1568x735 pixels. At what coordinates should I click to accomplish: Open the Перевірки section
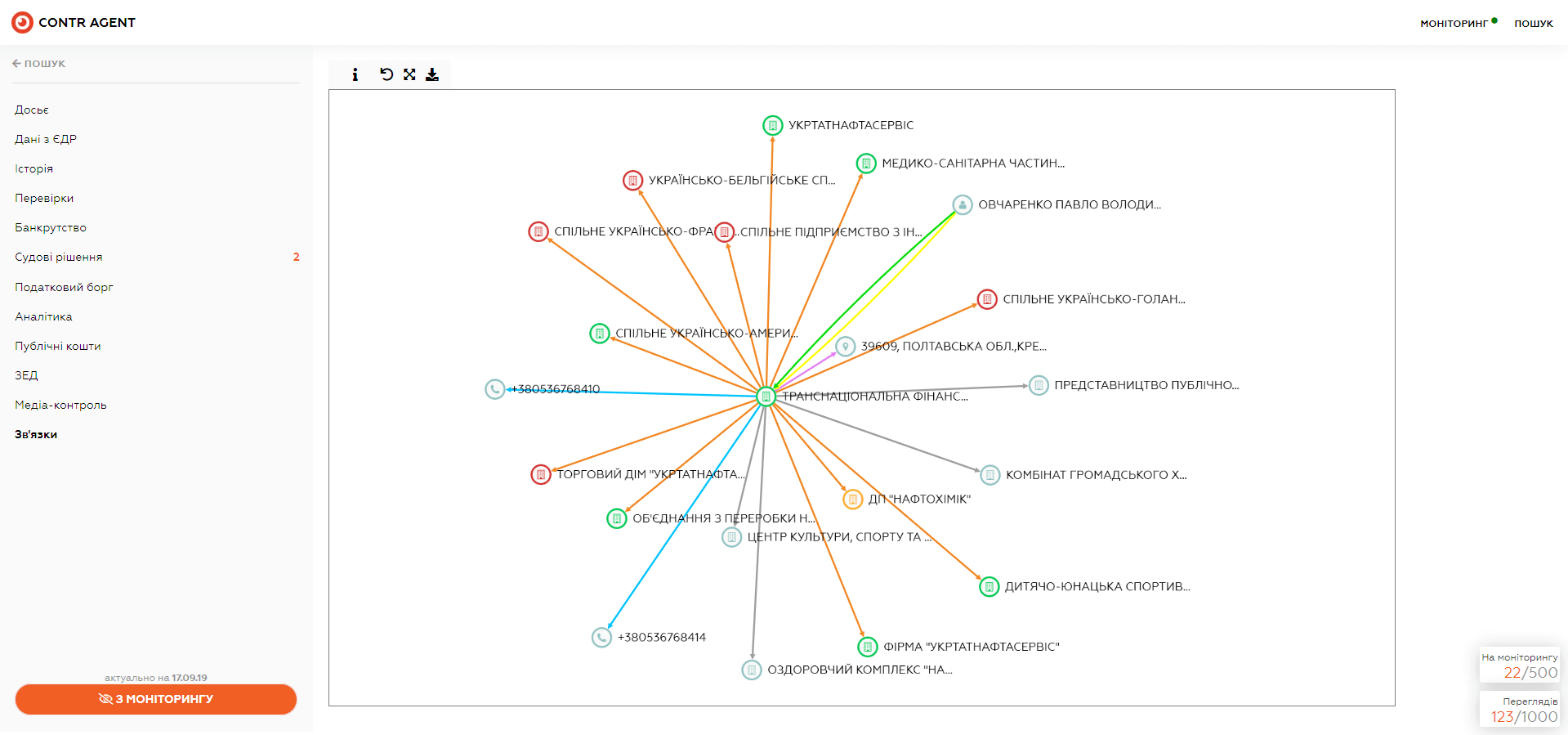pyautogui.click(x=44, y=198)
